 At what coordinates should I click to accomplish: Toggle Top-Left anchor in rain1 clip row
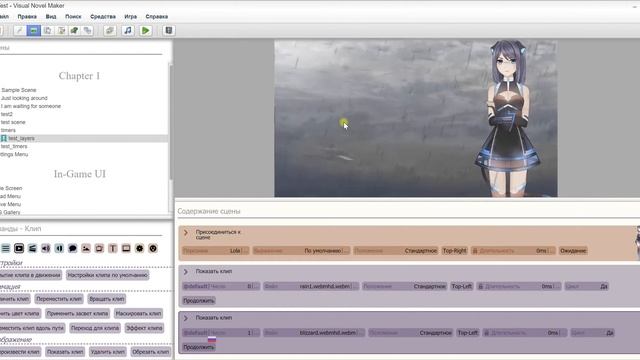[x=462, y=287]
